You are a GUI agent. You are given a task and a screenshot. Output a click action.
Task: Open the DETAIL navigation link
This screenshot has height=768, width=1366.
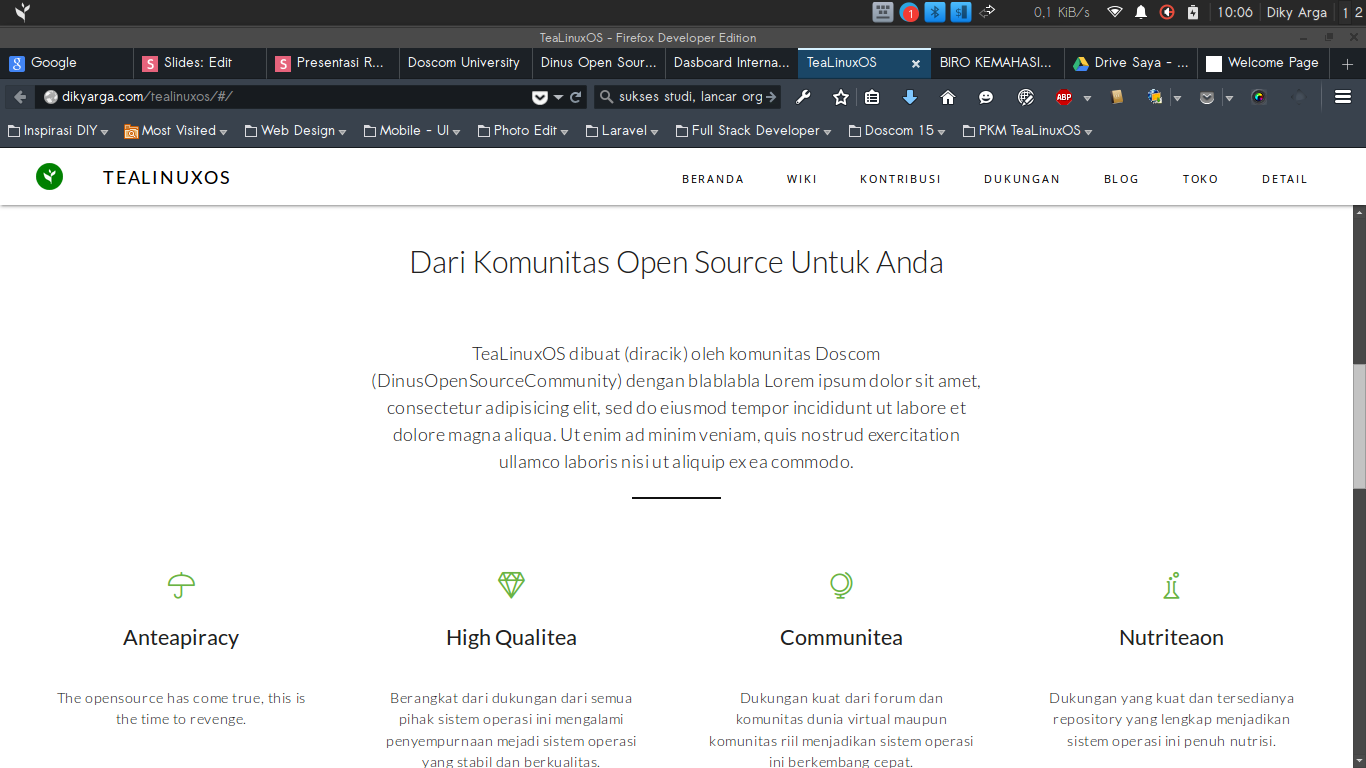point(1285,179)
